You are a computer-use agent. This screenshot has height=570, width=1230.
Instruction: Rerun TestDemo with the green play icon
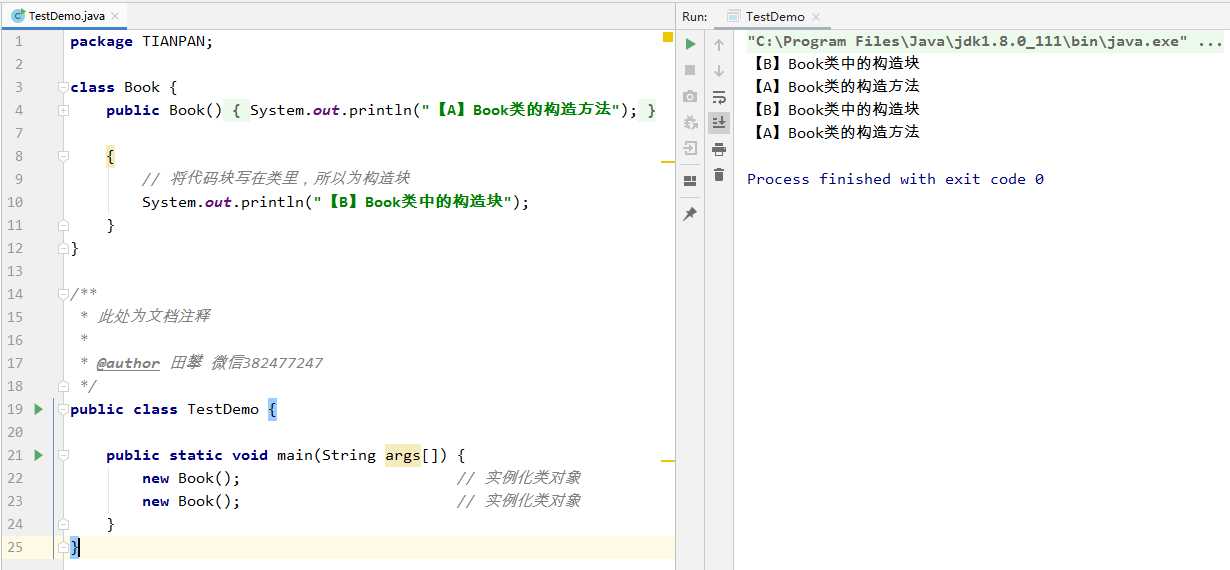pyautogui.click(x=690, y=44)
